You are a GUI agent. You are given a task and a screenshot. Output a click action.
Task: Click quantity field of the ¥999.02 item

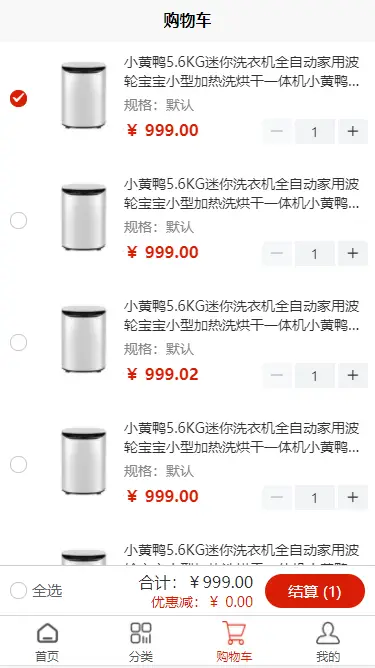tap(315, 375)
